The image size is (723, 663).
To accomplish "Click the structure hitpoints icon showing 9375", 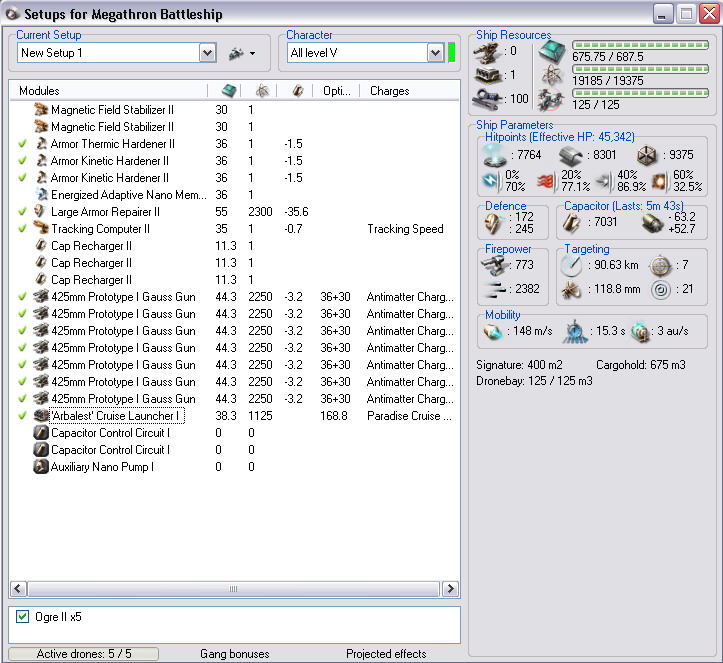I will (x=646, y=155).
